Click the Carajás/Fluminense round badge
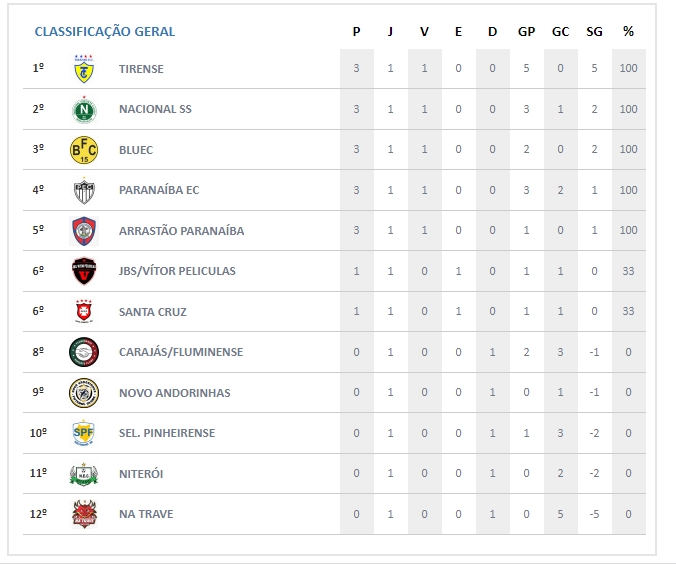Screen dimensions: 676x564 84,352
